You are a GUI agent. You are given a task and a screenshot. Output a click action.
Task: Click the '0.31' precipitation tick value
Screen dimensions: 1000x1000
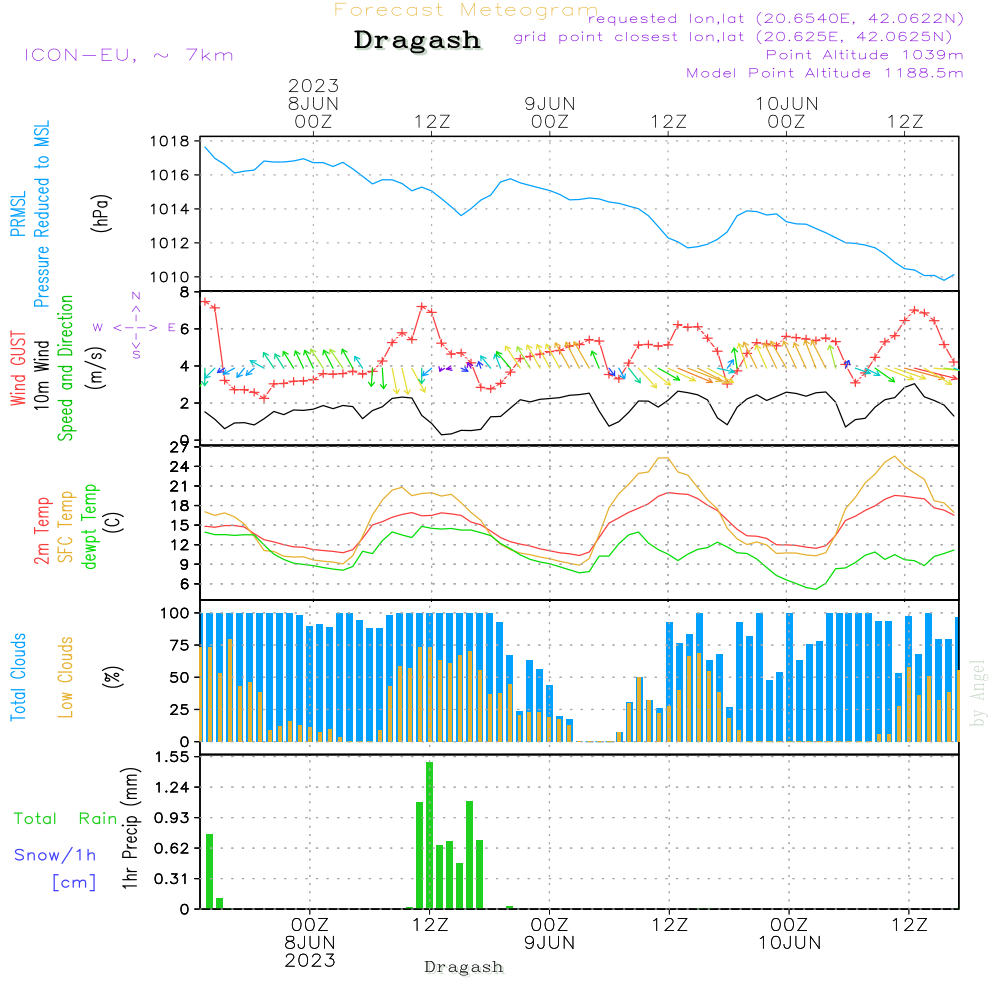(172, 879)
